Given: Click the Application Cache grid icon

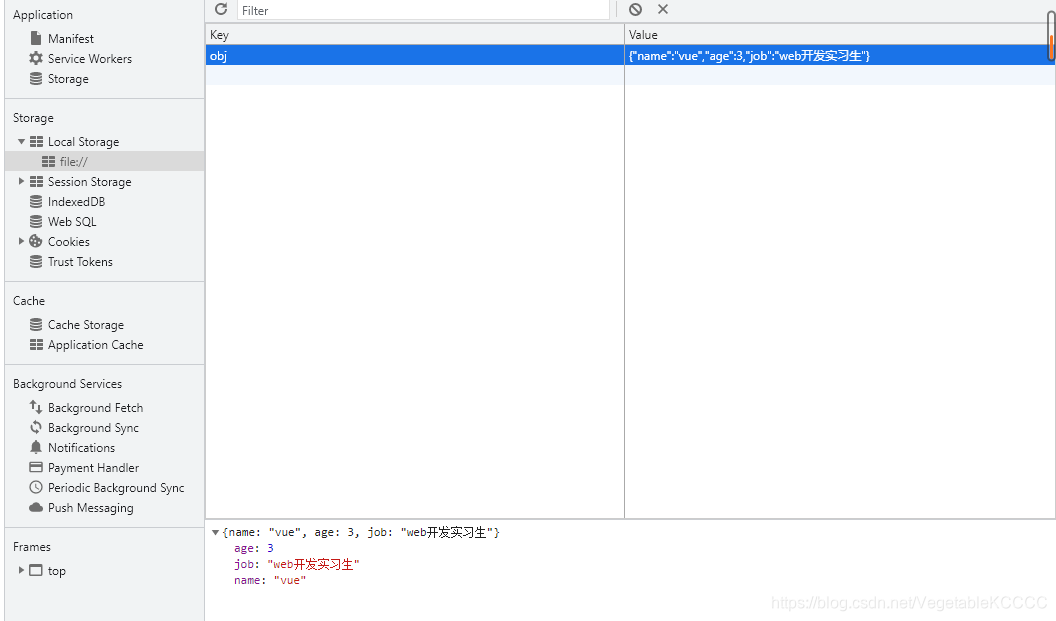Looking at the screenshot, I should click(x=36, y=344).
